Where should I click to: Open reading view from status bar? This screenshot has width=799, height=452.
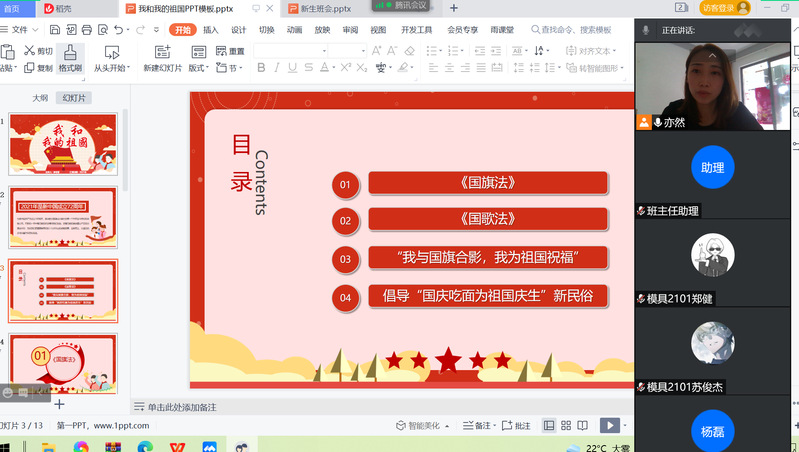(583, 426)
